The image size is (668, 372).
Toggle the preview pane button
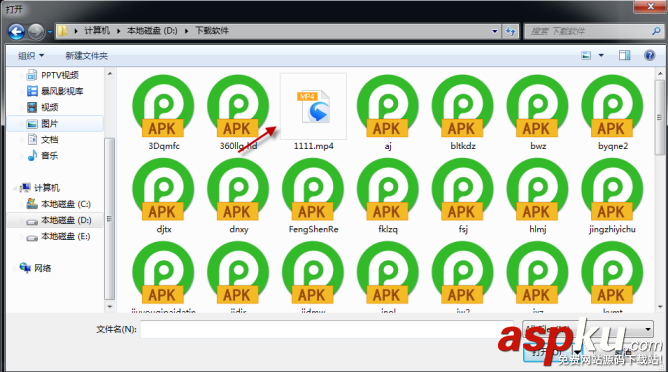625,55
